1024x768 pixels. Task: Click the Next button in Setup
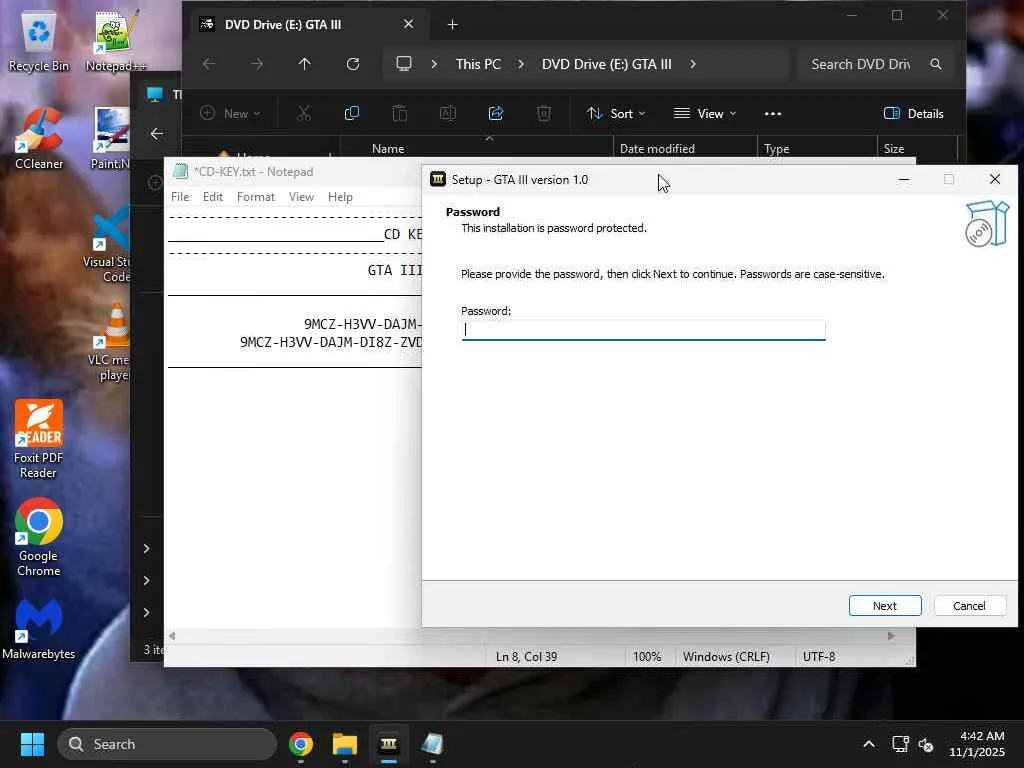coord(884,606)
